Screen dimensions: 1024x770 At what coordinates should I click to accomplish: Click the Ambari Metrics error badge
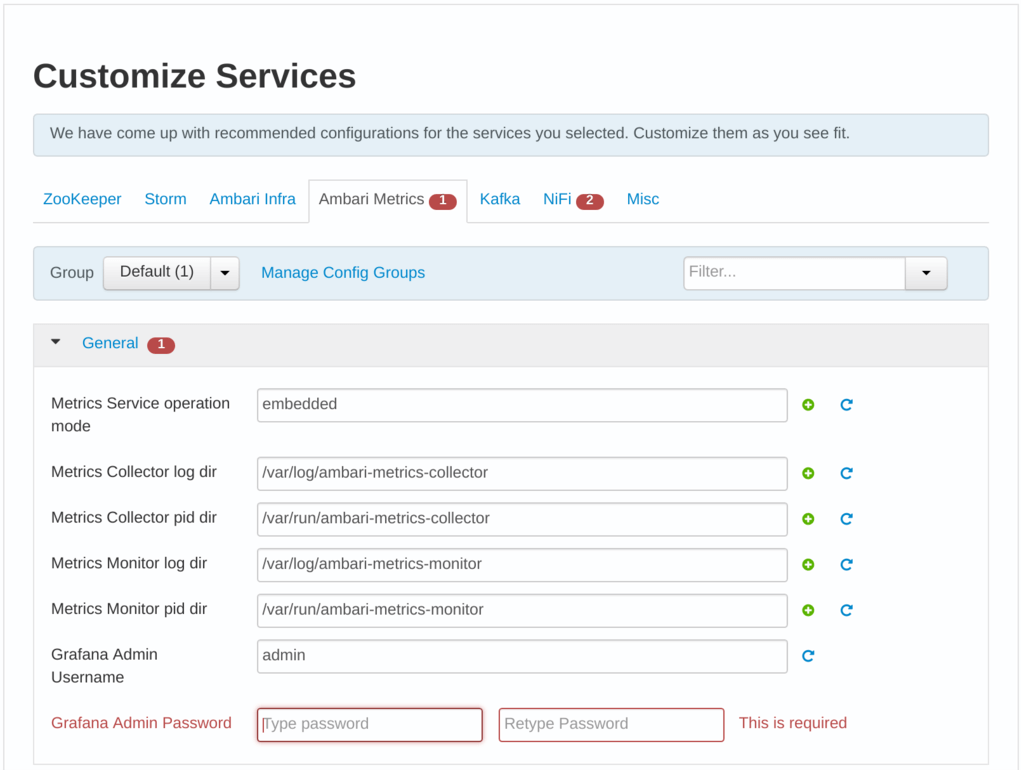(x=443, y=201)
